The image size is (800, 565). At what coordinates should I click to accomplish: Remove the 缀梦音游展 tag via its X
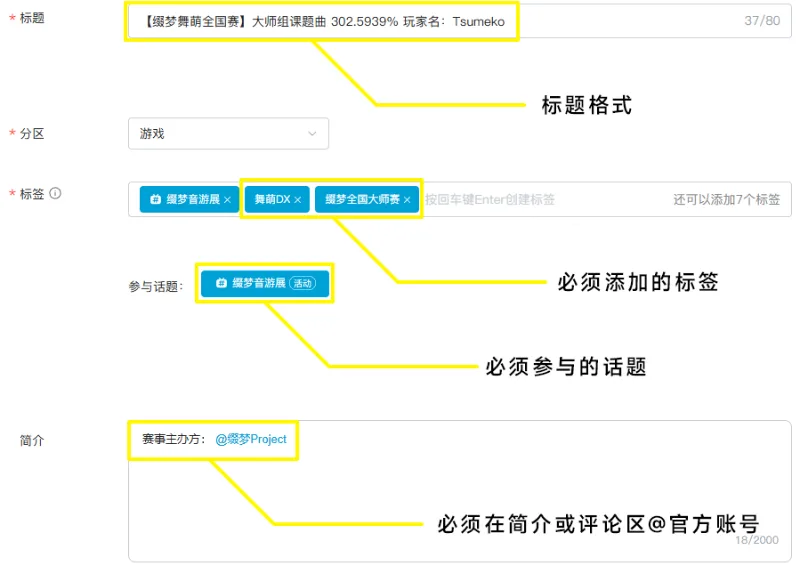(x=228, y=200)
